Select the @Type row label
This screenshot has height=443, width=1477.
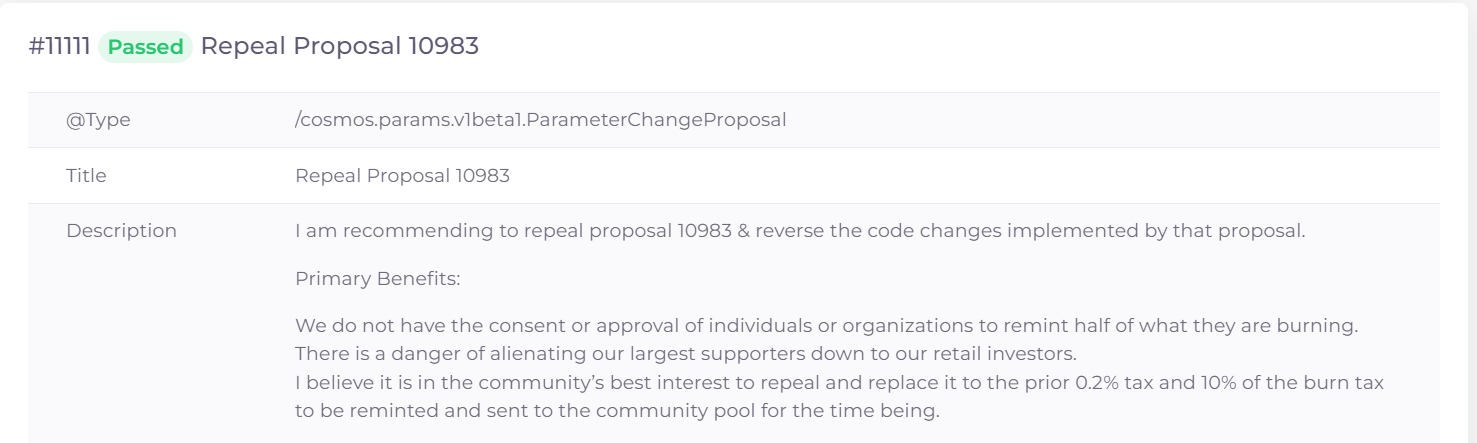point(98,120)
